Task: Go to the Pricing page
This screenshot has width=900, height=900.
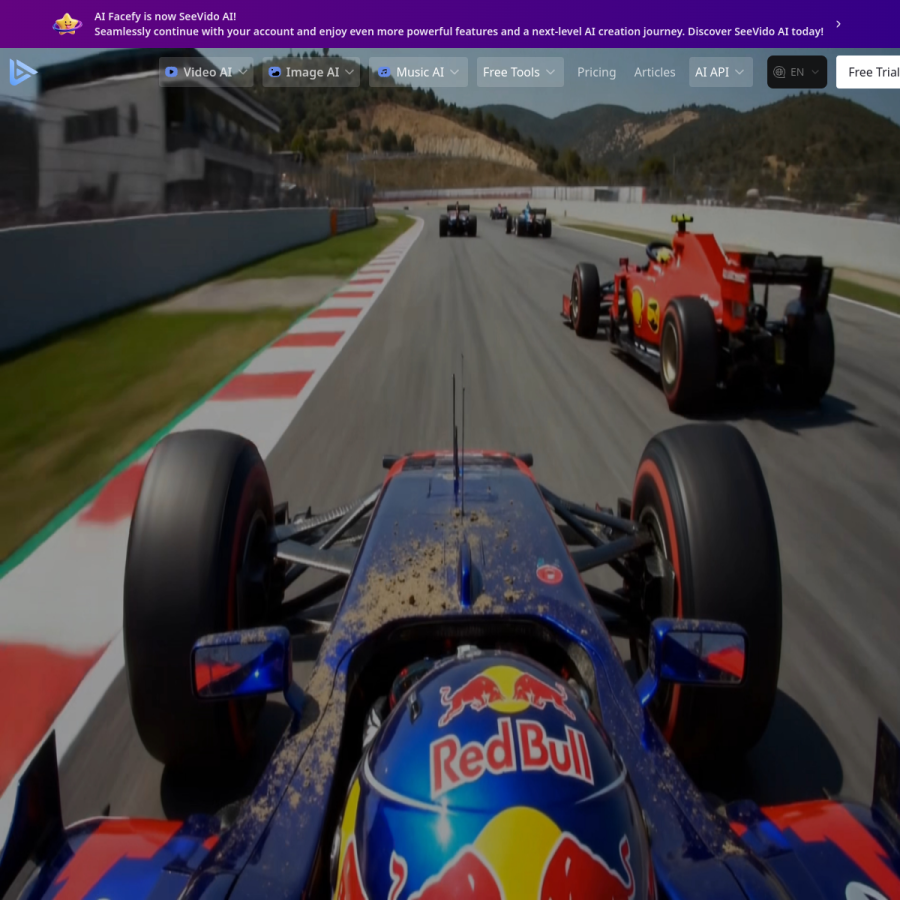Action: coord(596,72)
